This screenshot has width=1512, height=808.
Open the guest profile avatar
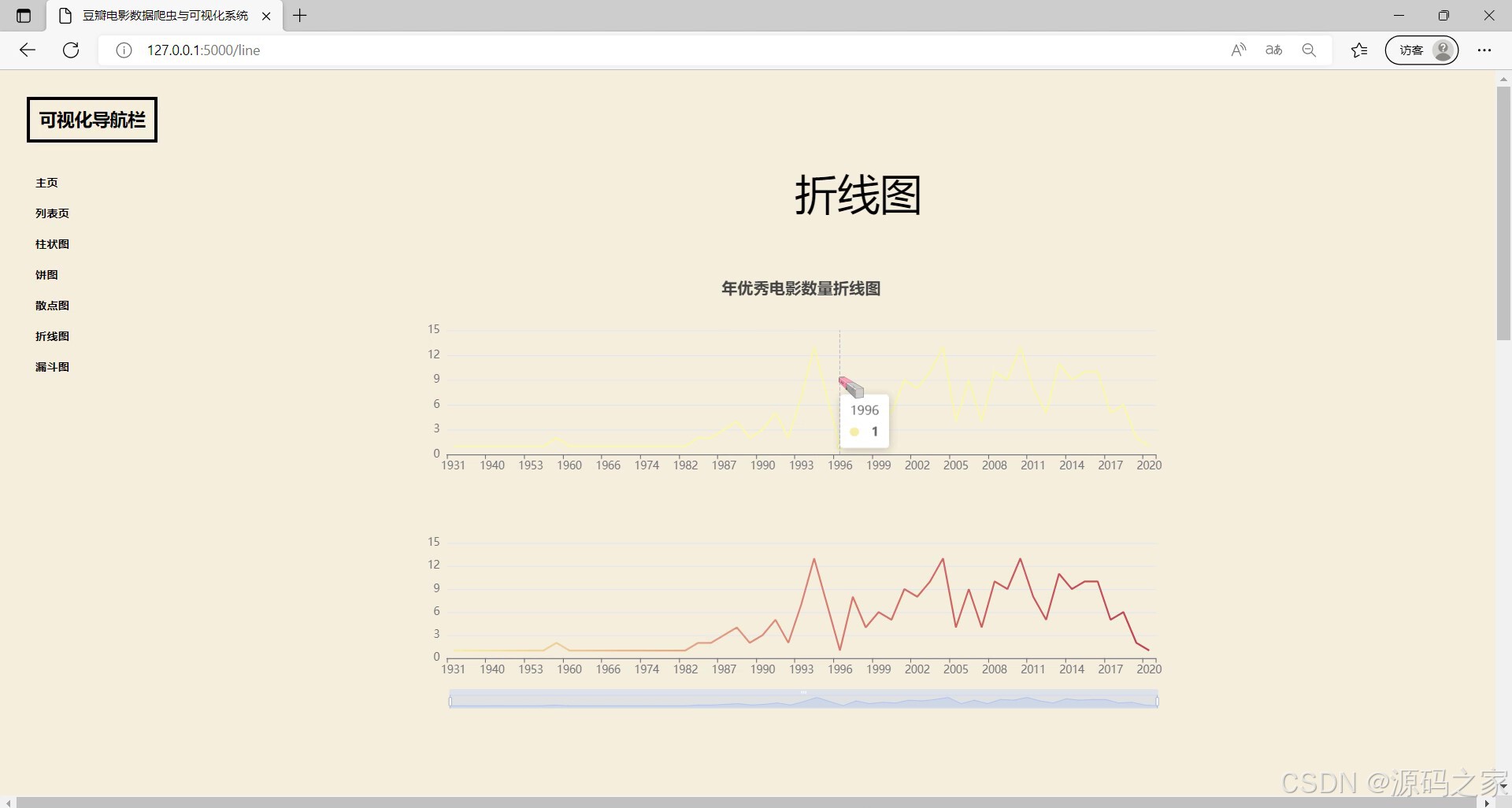[x=1443, y=50]
